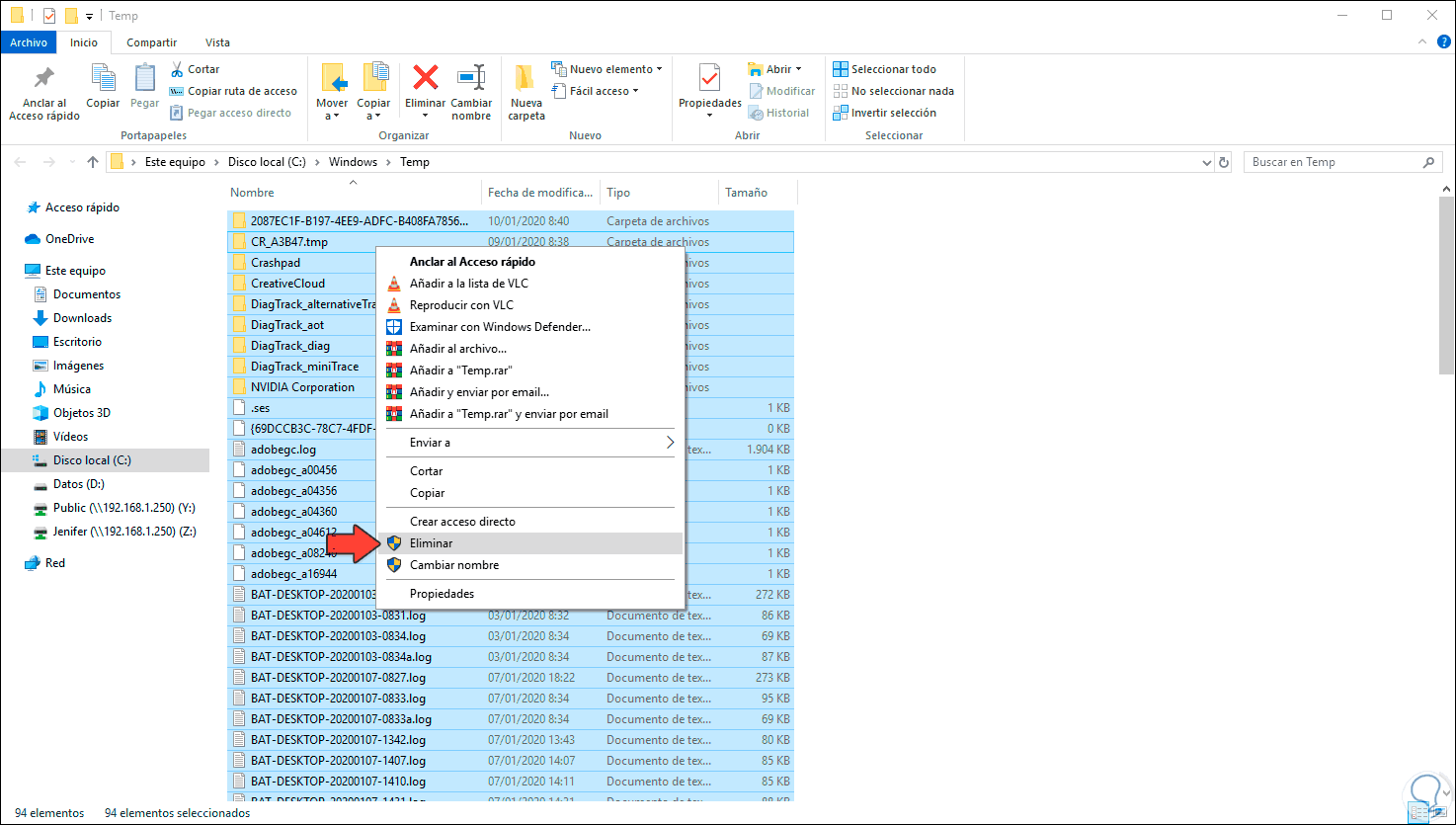Click Historial in the Abrir group
Viewport: 1456px width, 825px height.
tap(778, 113)
